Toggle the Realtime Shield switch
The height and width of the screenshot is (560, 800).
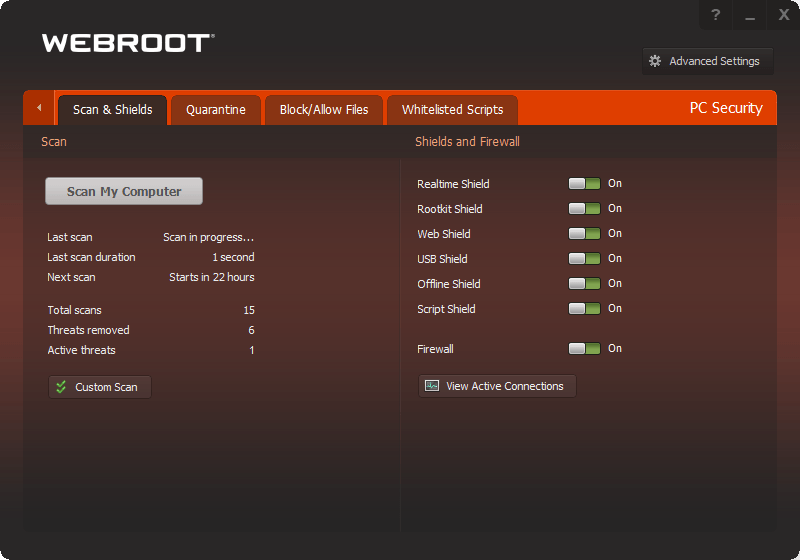(584, 184)
